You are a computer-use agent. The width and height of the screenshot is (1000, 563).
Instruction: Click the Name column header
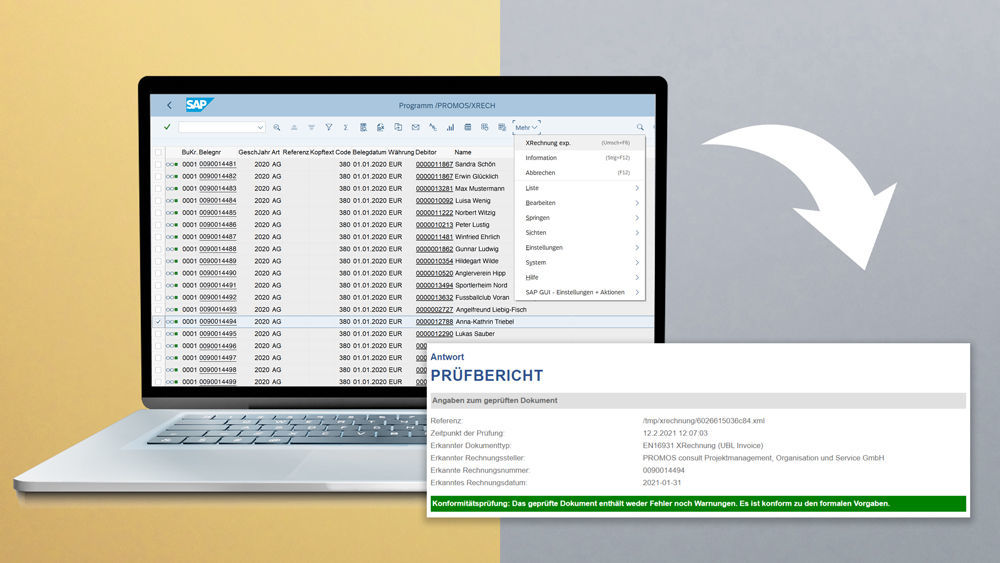click(x=463, y=152)
